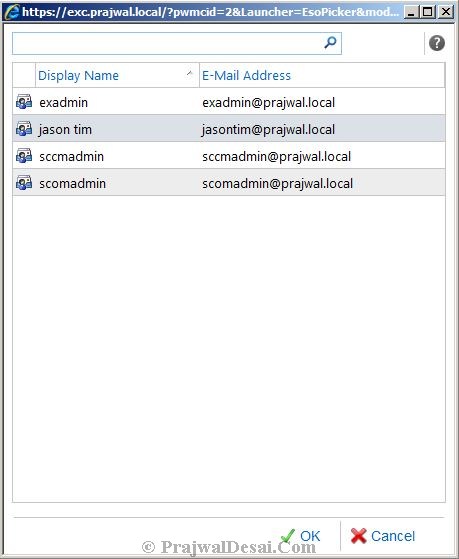Select sccmadmin display name entry
The image size is (459, 559).
[71, 157]
